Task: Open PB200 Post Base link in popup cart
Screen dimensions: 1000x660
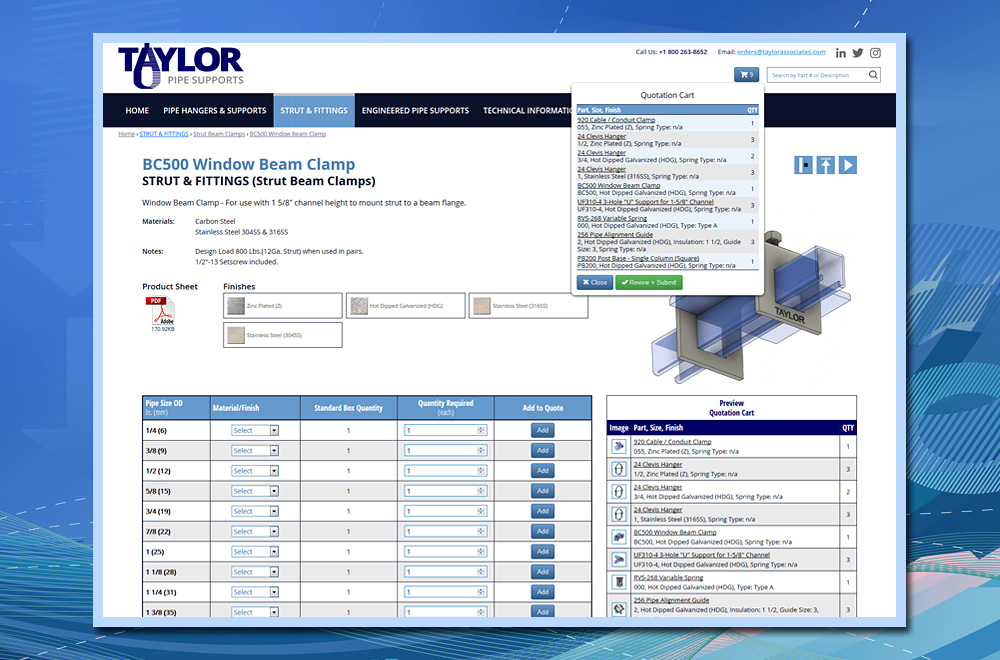Action: (638, 258)
